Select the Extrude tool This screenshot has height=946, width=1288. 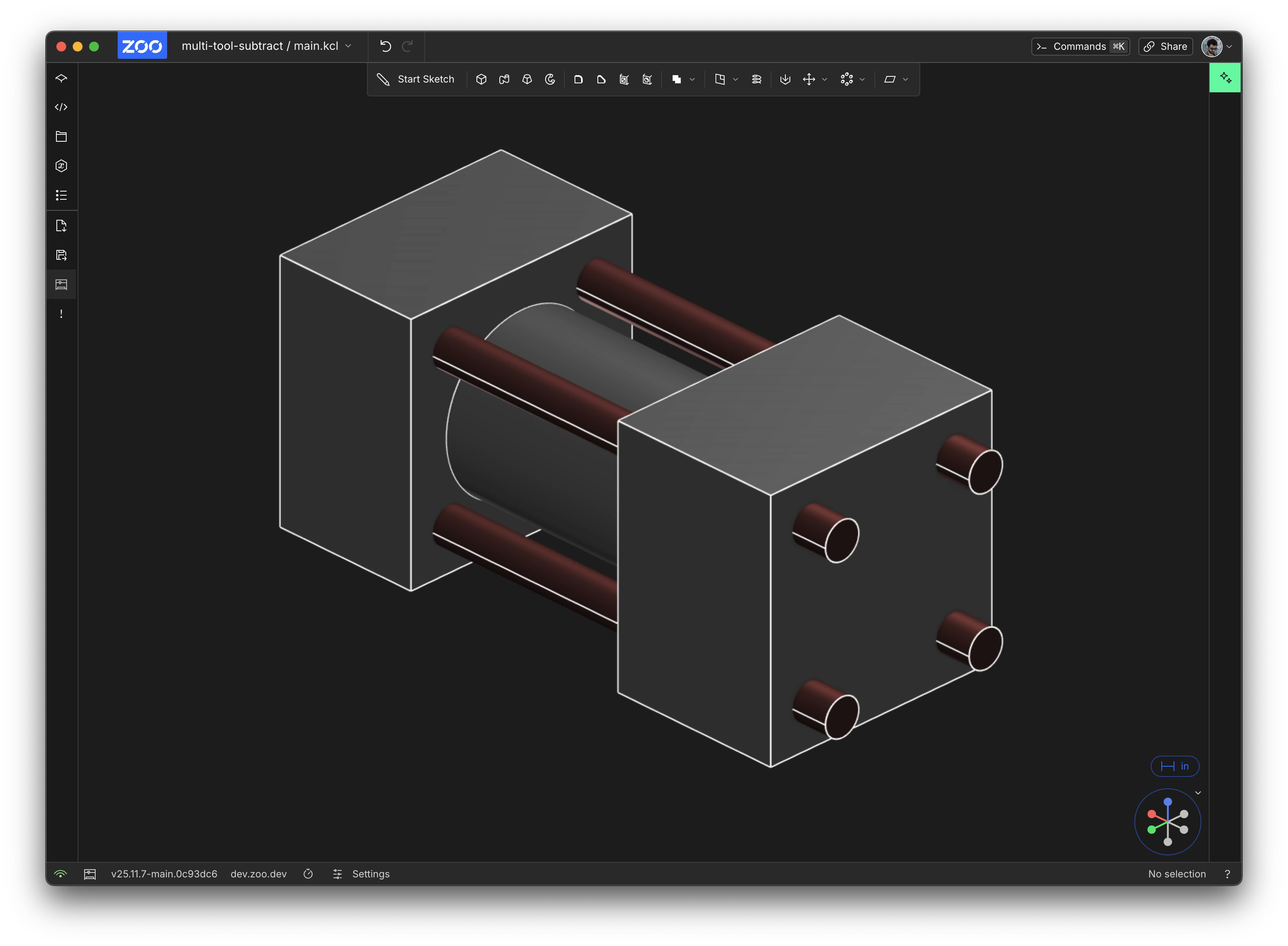(x=481, y=80)
